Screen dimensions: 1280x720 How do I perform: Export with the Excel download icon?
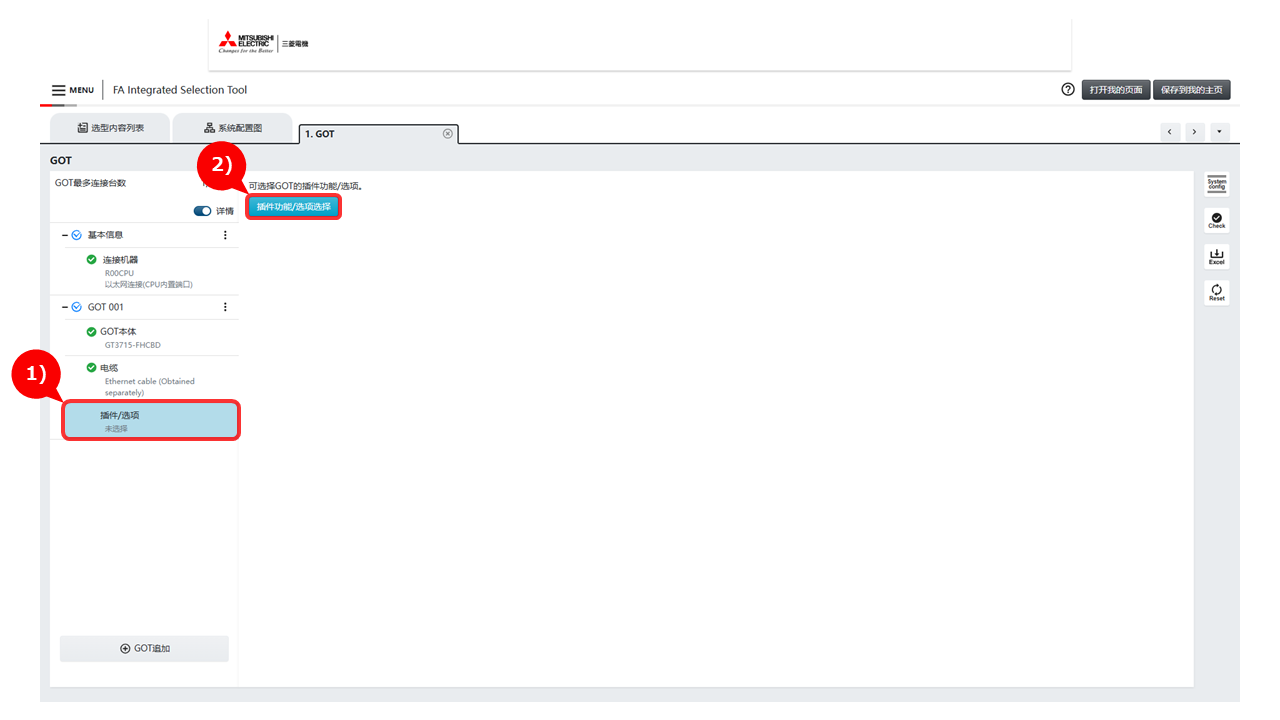click(1216, 257)
